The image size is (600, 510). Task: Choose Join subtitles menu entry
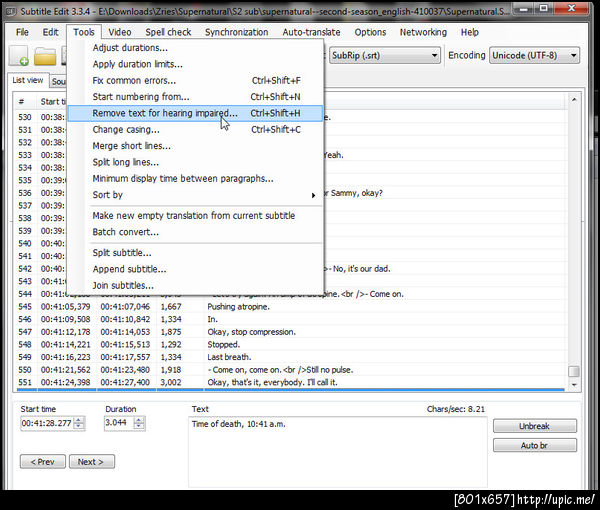tap(195, 286)
